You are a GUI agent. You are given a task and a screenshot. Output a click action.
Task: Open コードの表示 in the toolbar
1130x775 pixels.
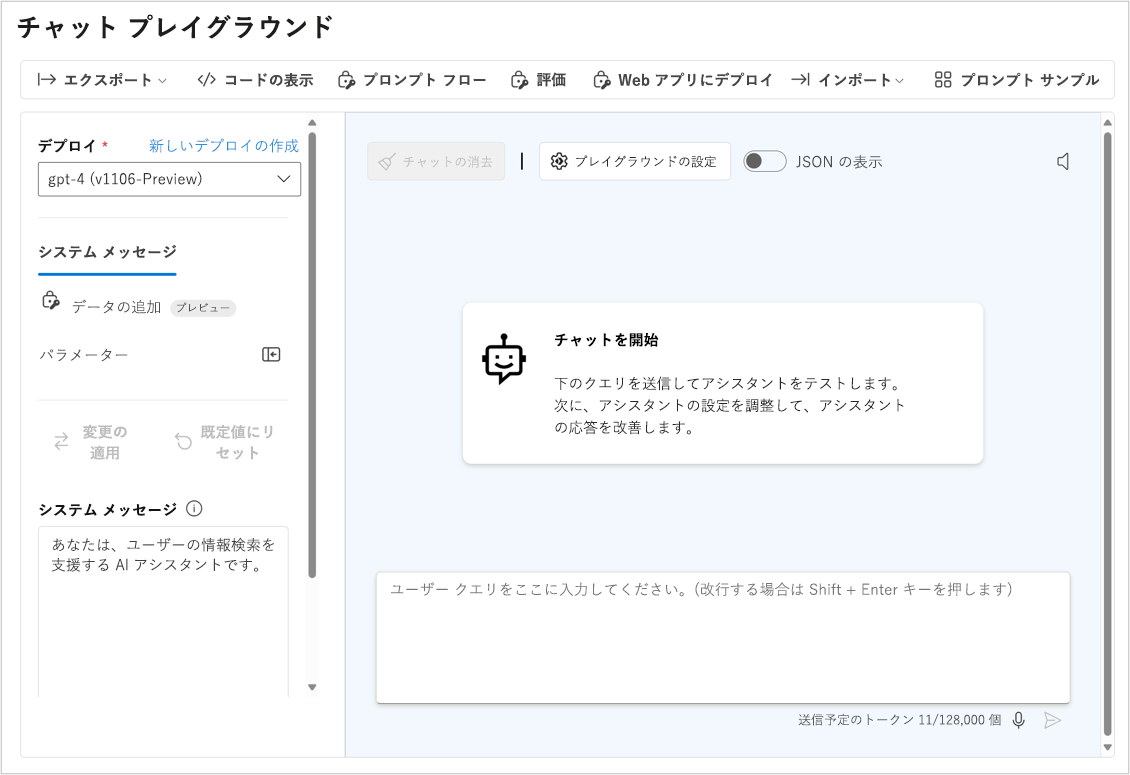[x=255, y=80]
